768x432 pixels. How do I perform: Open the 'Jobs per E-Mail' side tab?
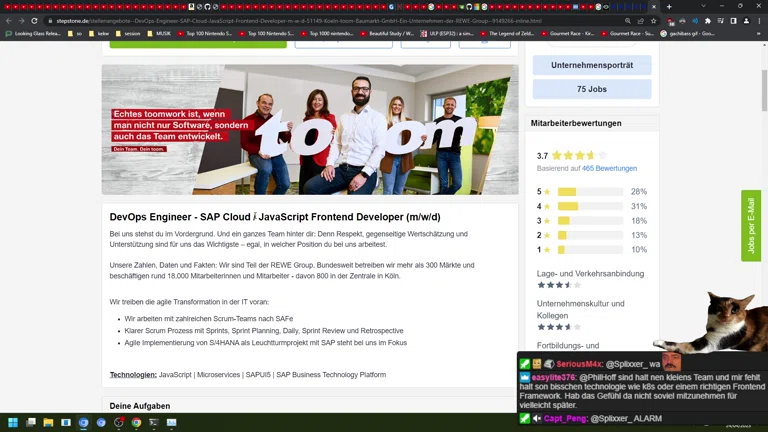coord(750,226)
